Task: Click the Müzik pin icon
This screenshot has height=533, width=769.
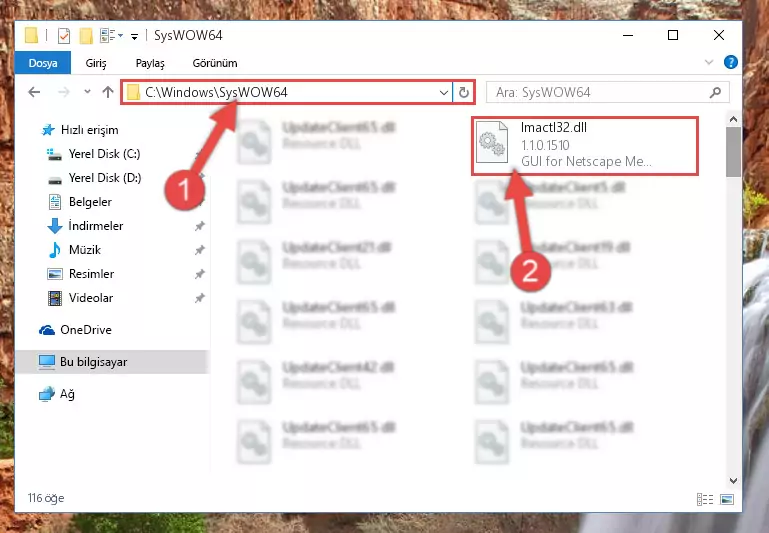Action: tap(200, 250)
